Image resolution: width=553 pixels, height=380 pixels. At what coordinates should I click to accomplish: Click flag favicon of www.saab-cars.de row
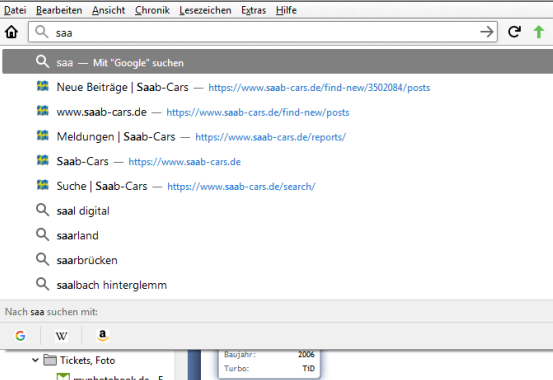(x=43, y=111)
